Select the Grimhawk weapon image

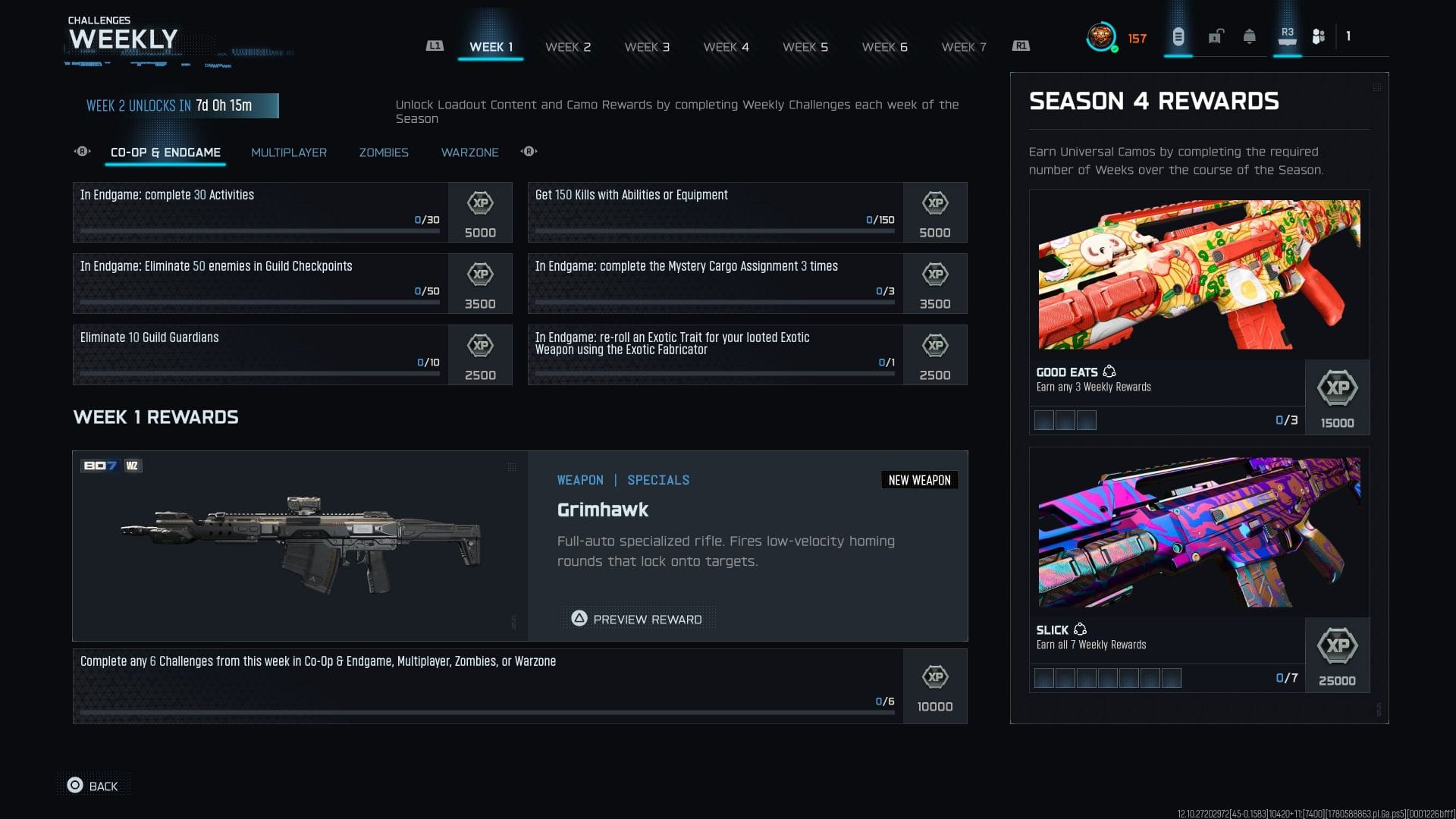click(300, 545)
